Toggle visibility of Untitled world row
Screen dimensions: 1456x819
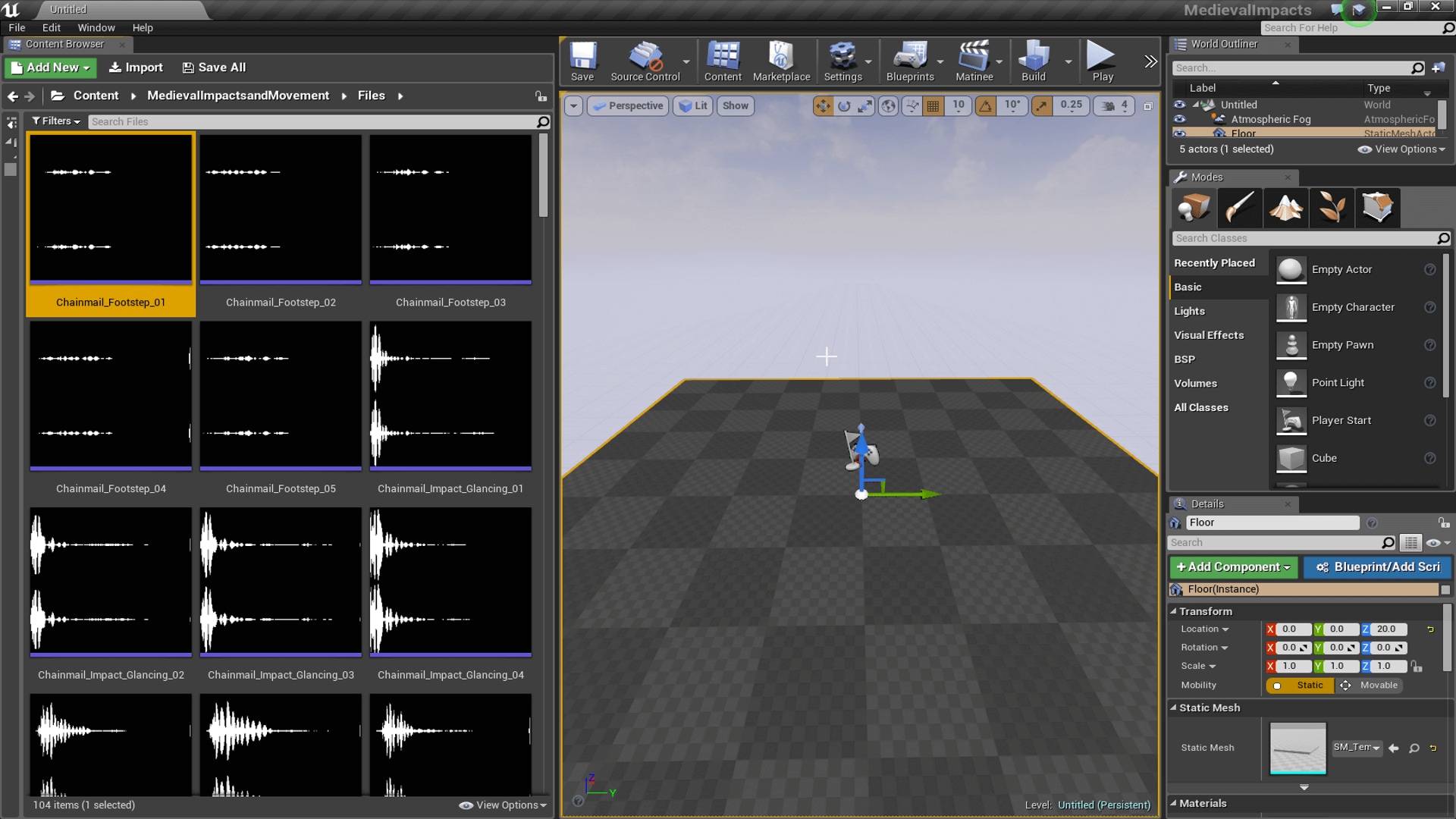(1179, 105)
